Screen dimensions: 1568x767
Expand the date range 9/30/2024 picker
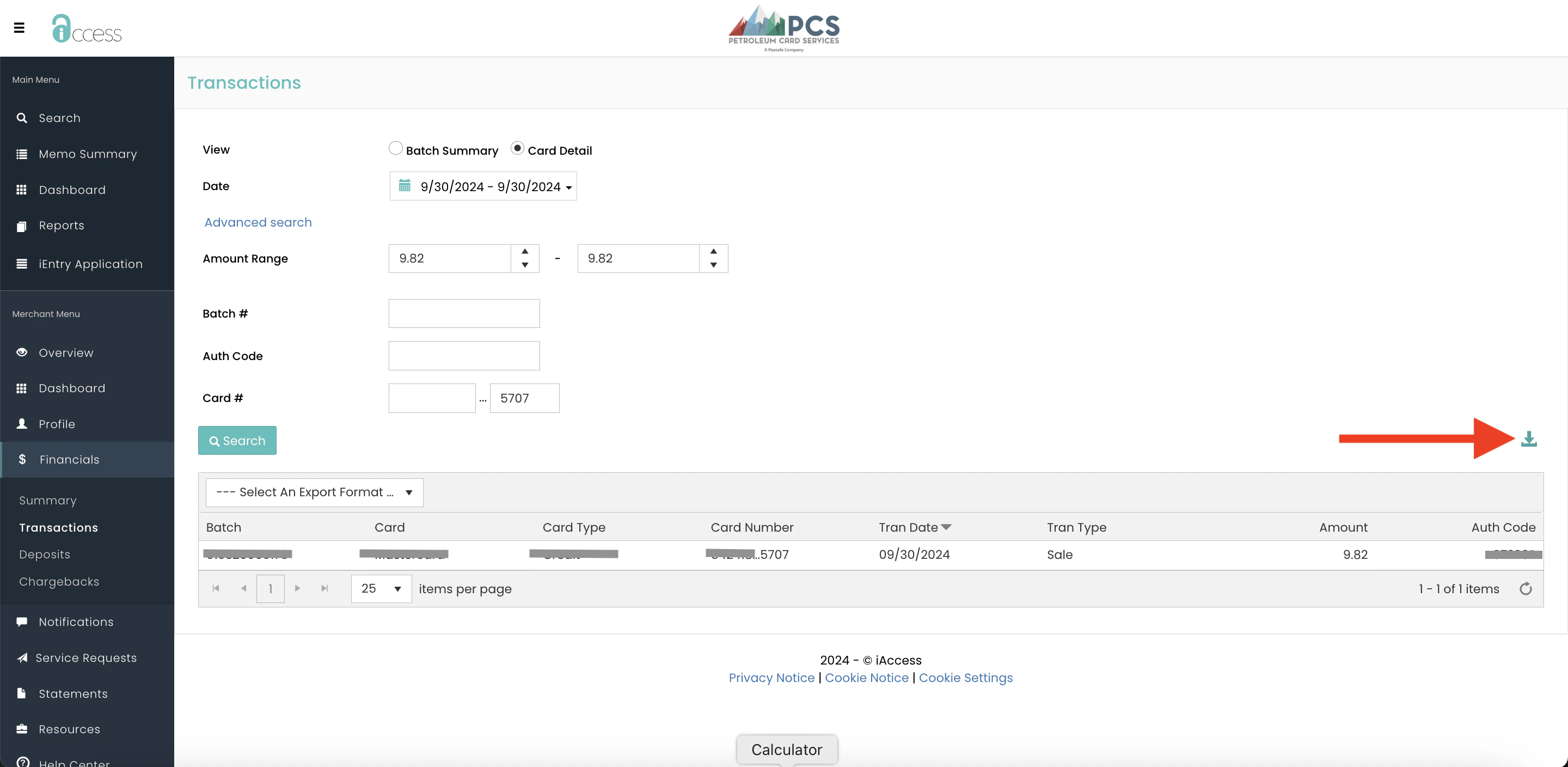coord(490,186)
